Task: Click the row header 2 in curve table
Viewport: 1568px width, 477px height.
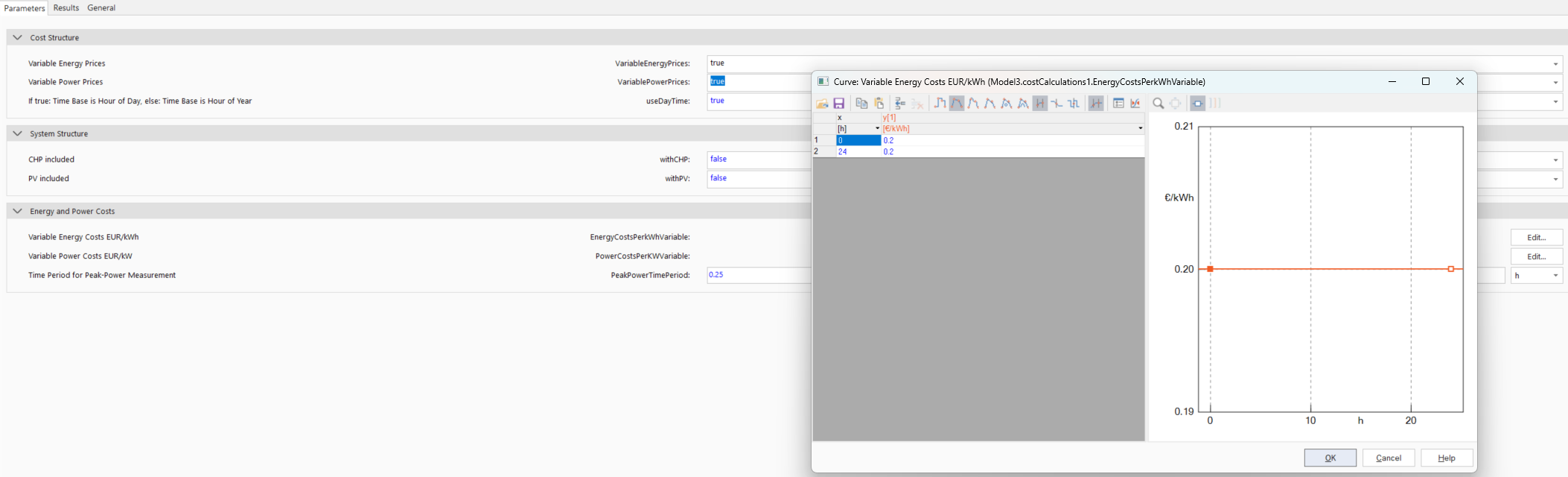Action: coord(824,151)
